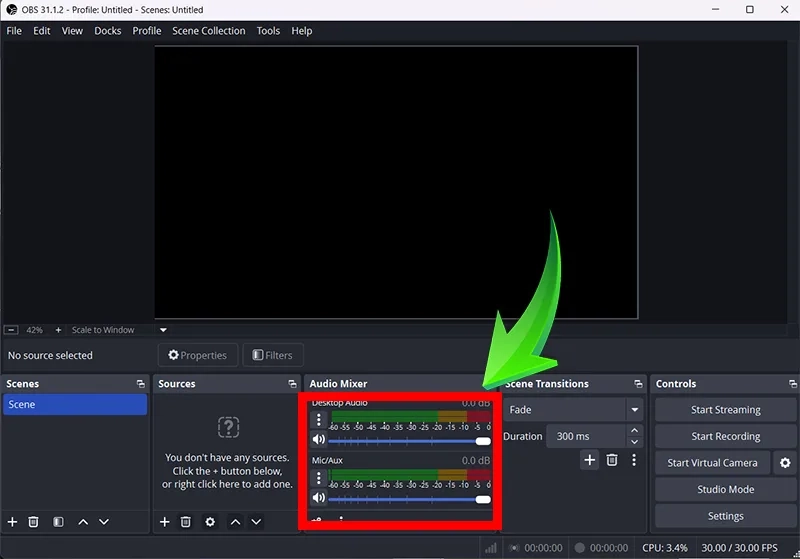
Task: Click Start Recording button
Action: [x=725, y=437]
